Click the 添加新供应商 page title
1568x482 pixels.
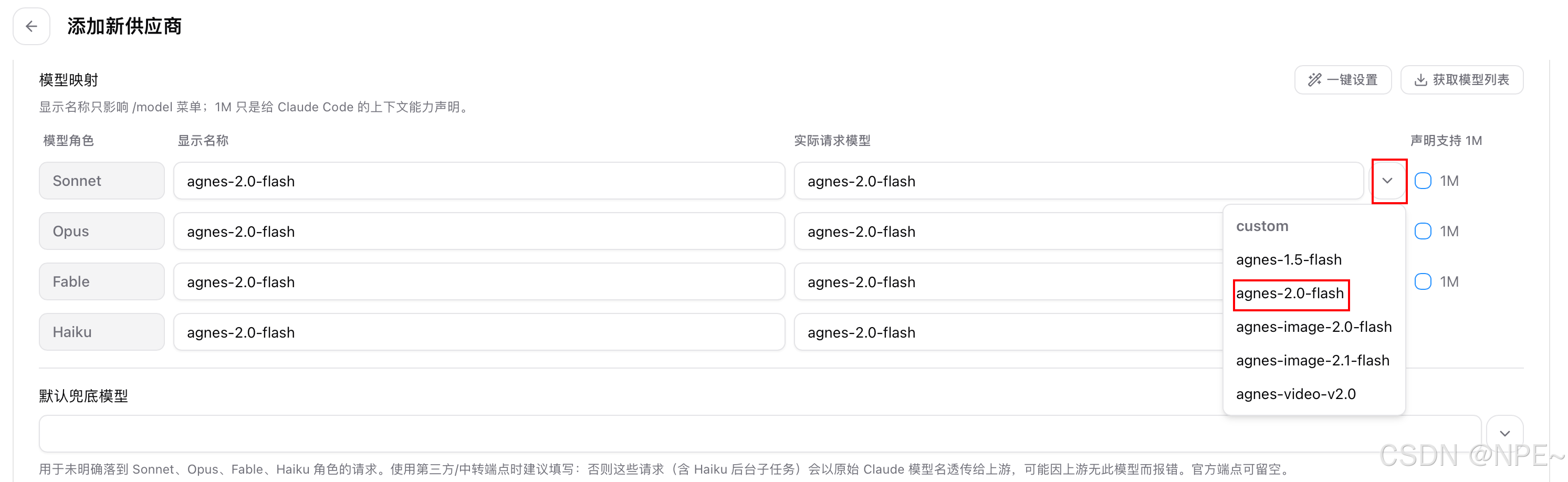pyautogui.click(x=124, y=26)
